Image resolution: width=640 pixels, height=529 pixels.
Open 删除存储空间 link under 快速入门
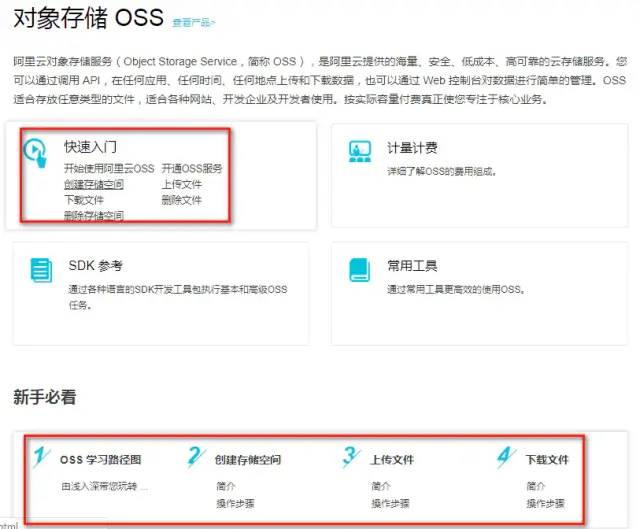click(94, 216)
